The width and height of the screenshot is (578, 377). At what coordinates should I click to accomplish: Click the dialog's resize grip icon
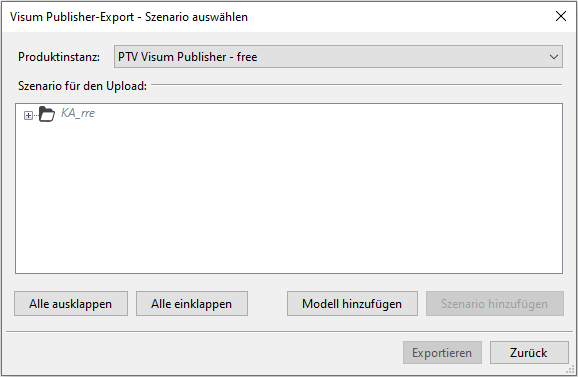click(x=570, y=370)
